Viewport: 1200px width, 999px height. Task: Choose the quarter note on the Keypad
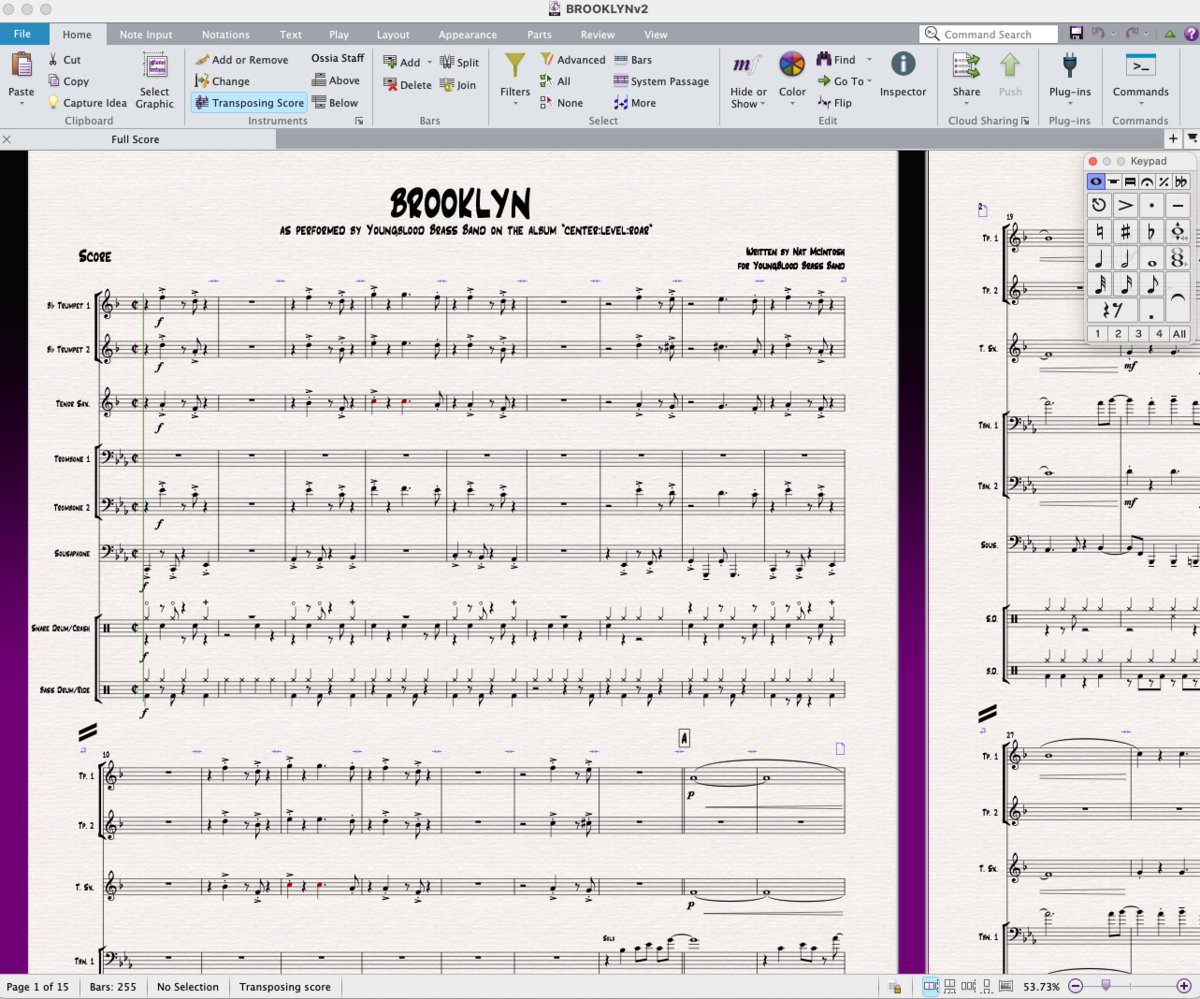(1099, 257)
